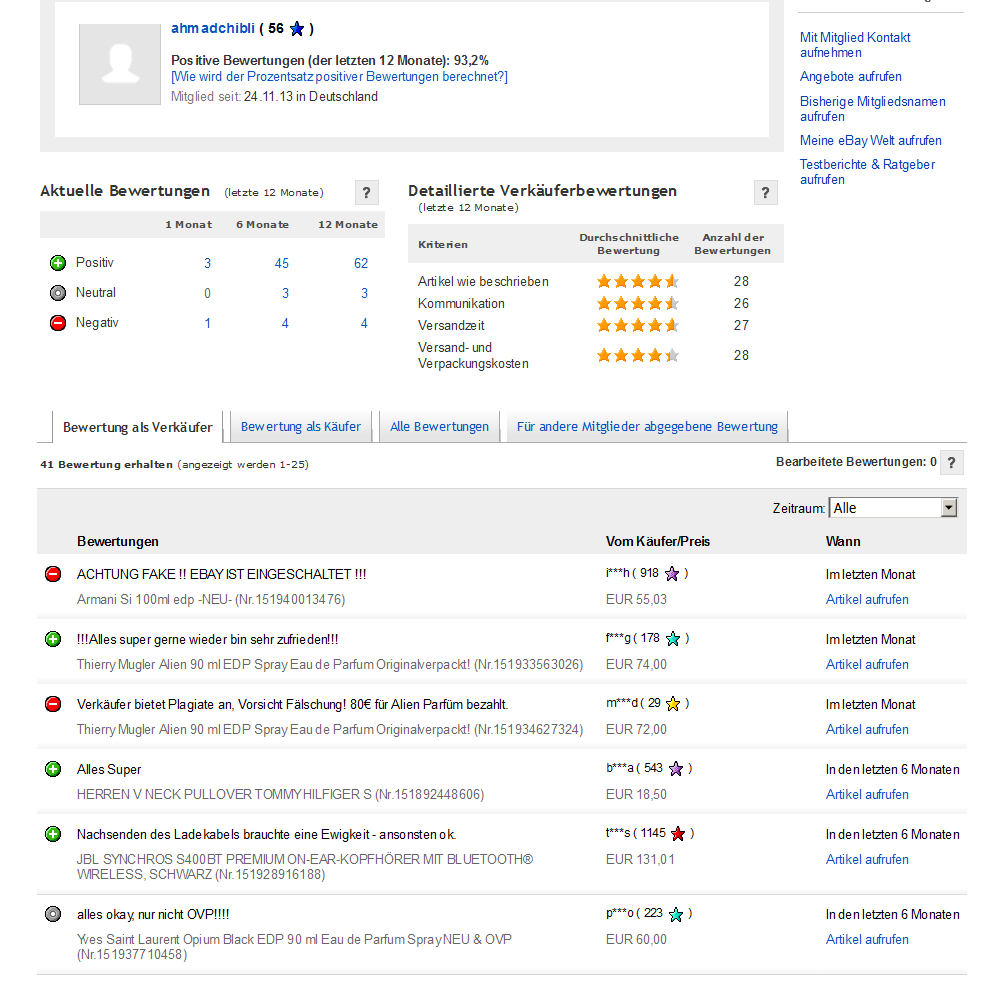Image resolution: width=1000 pixels, height=986 pixels.
Task: Click help icon beside Aktuelle Bewertungen
Action: click(367, 193)
